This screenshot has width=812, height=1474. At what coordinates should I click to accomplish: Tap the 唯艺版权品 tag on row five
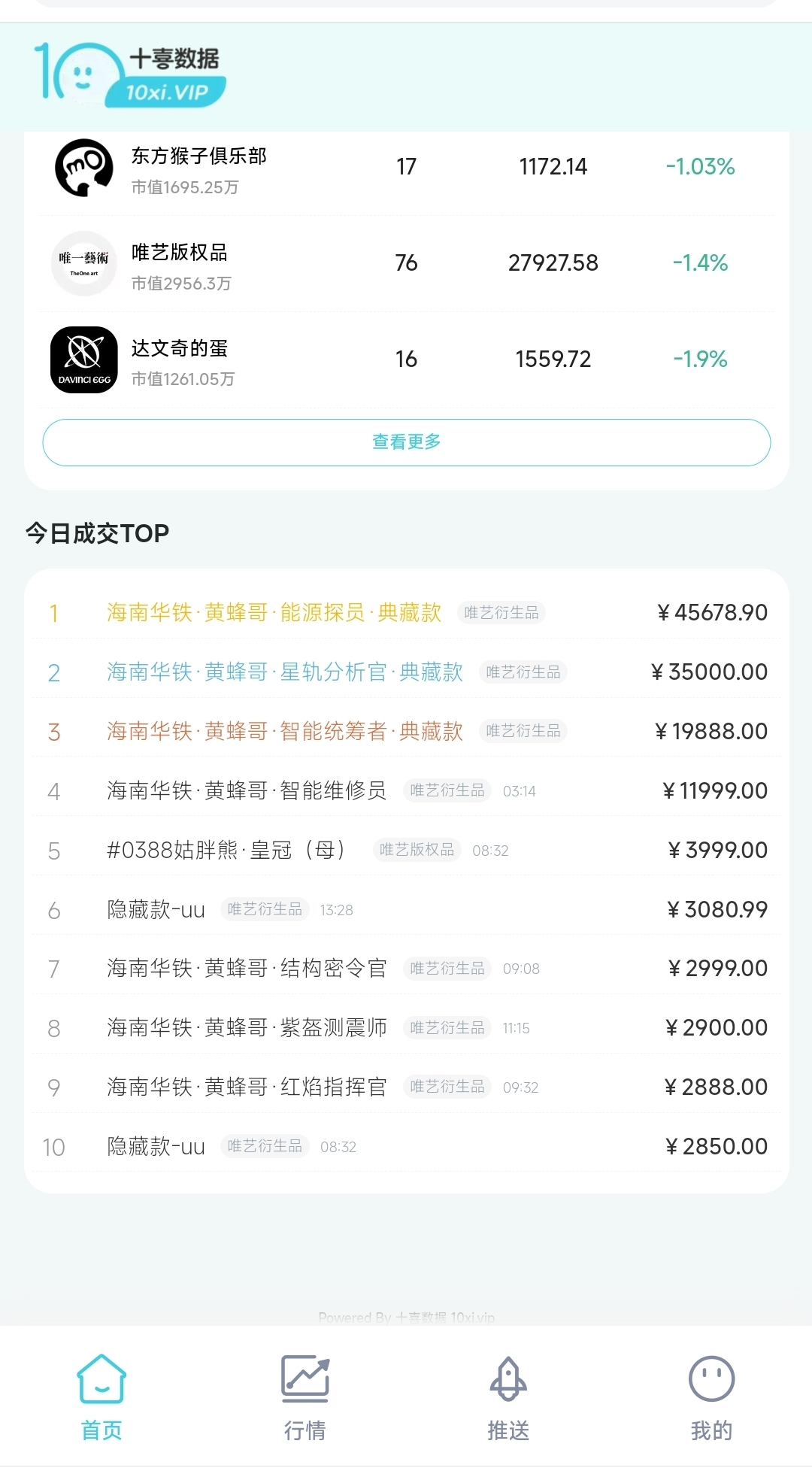(x=417, y=850)
